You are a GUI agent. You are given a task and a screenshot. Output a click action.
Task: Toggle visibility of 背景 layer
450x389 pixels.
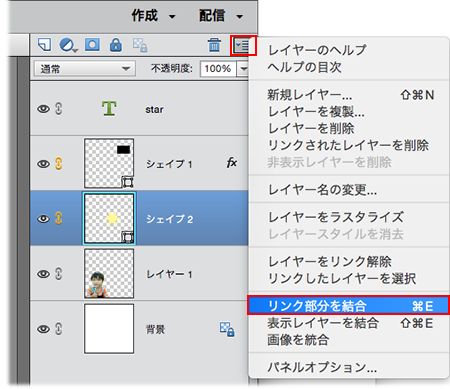[x=43, y=329]
